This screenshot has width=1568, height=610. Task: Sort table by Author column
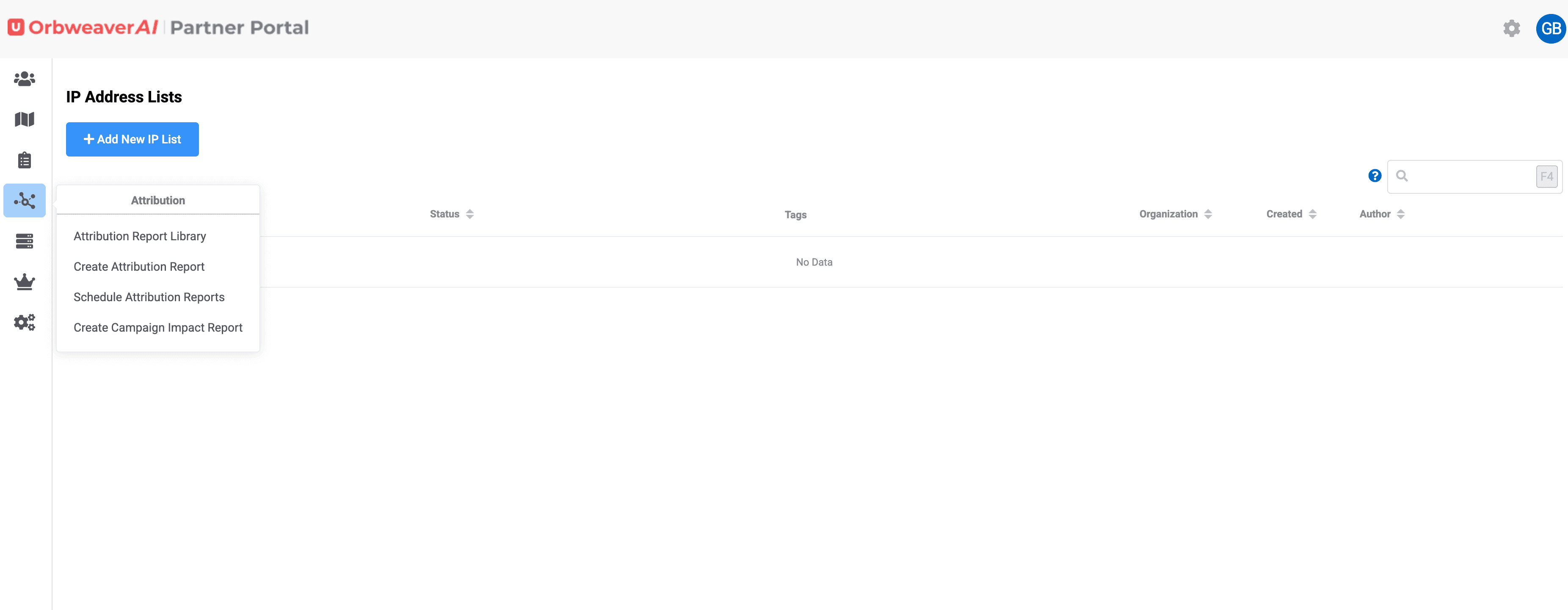pos(1381,214)
